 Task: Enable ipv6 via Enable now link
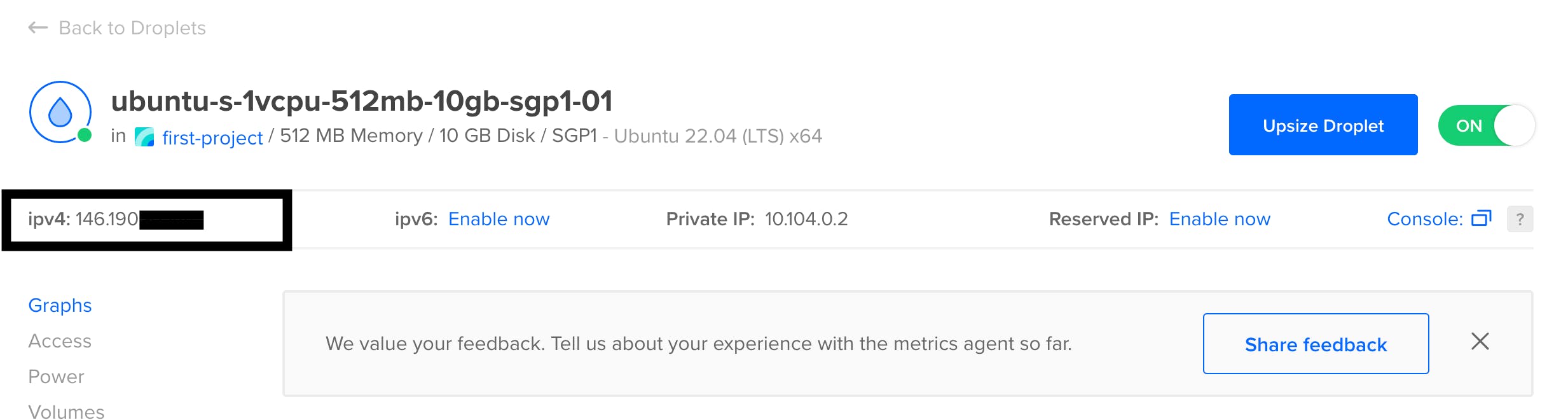point(499,219)
